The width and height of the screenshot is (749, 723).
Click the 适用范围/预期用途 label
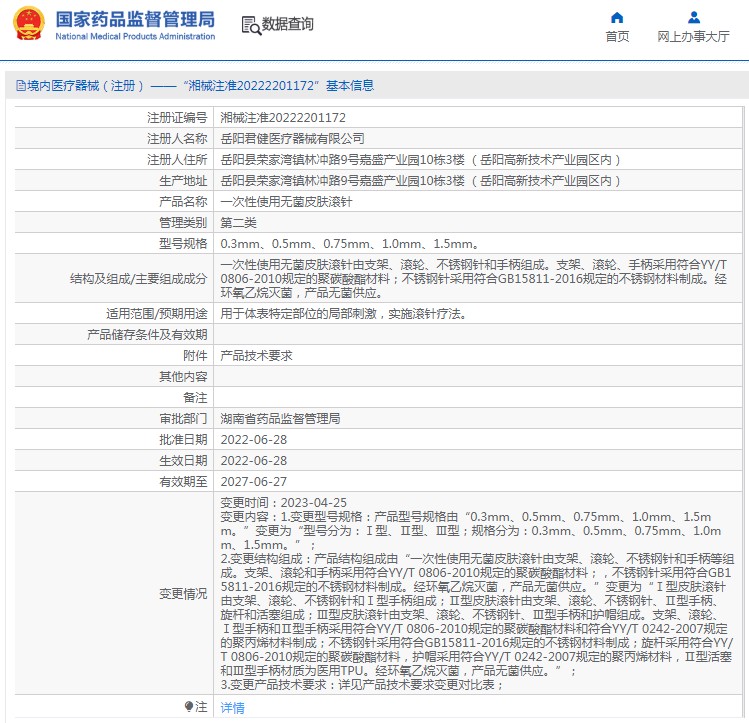pos(157,314)
